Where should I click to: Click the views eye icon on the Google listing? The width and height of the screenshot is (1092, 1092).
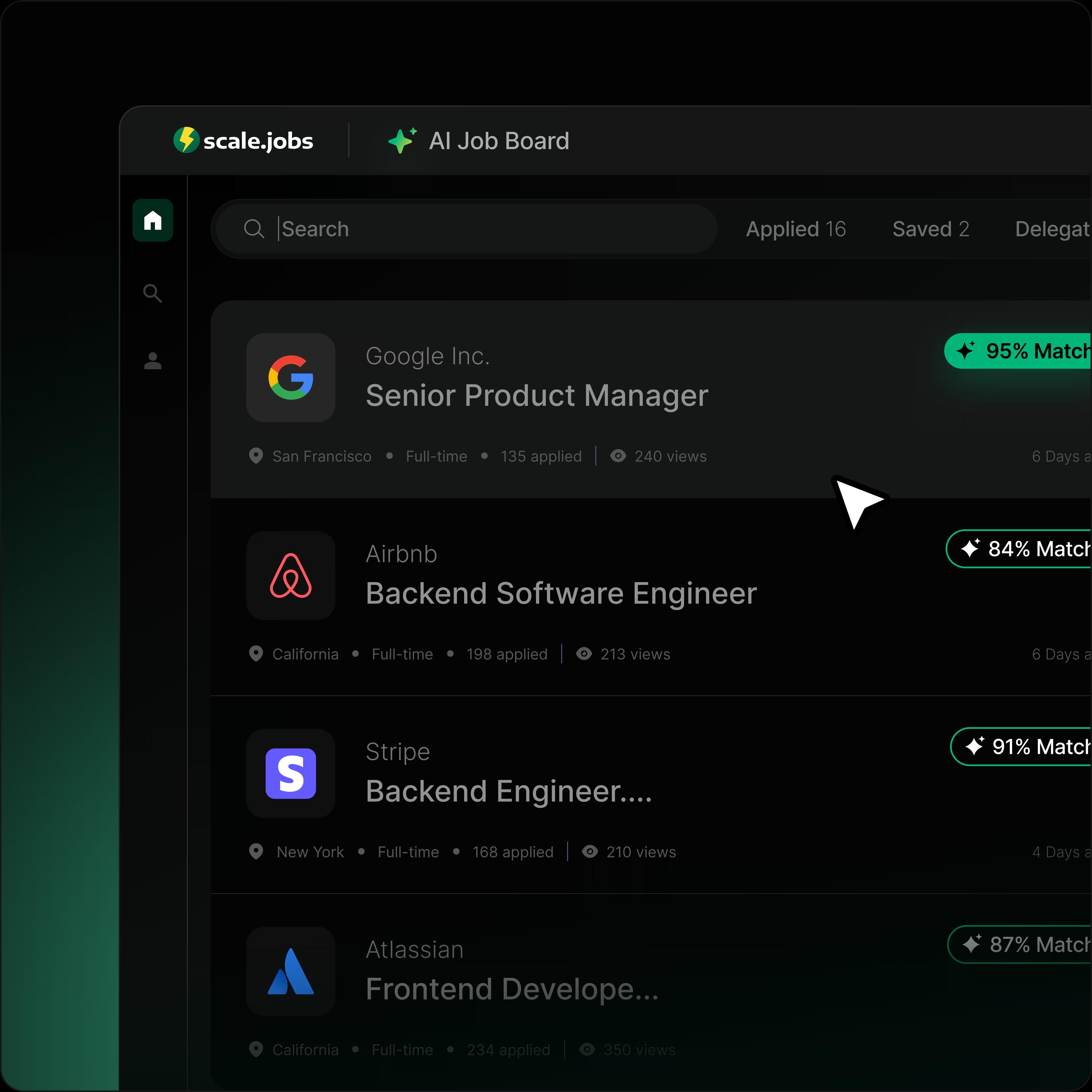pyautogui.click(x=618, y=456)
